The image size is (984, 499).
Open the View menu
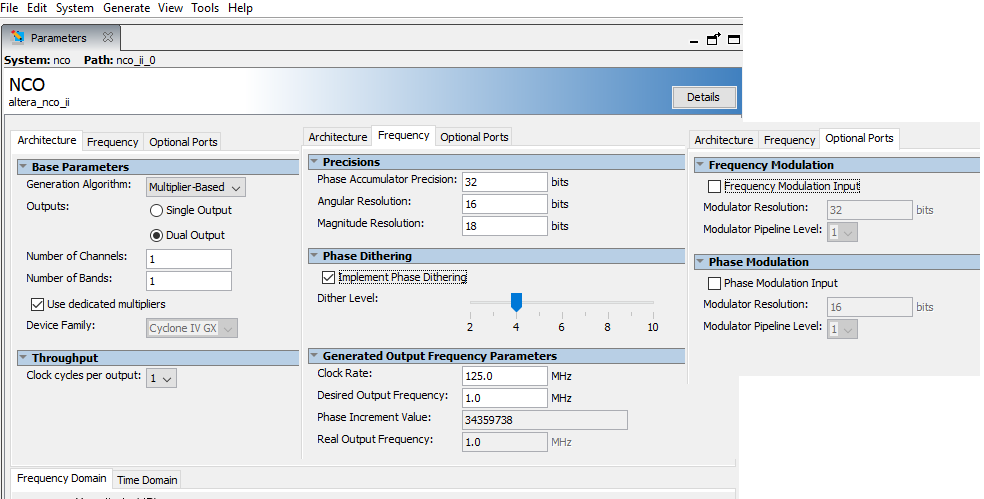click(x=170, y=8)
